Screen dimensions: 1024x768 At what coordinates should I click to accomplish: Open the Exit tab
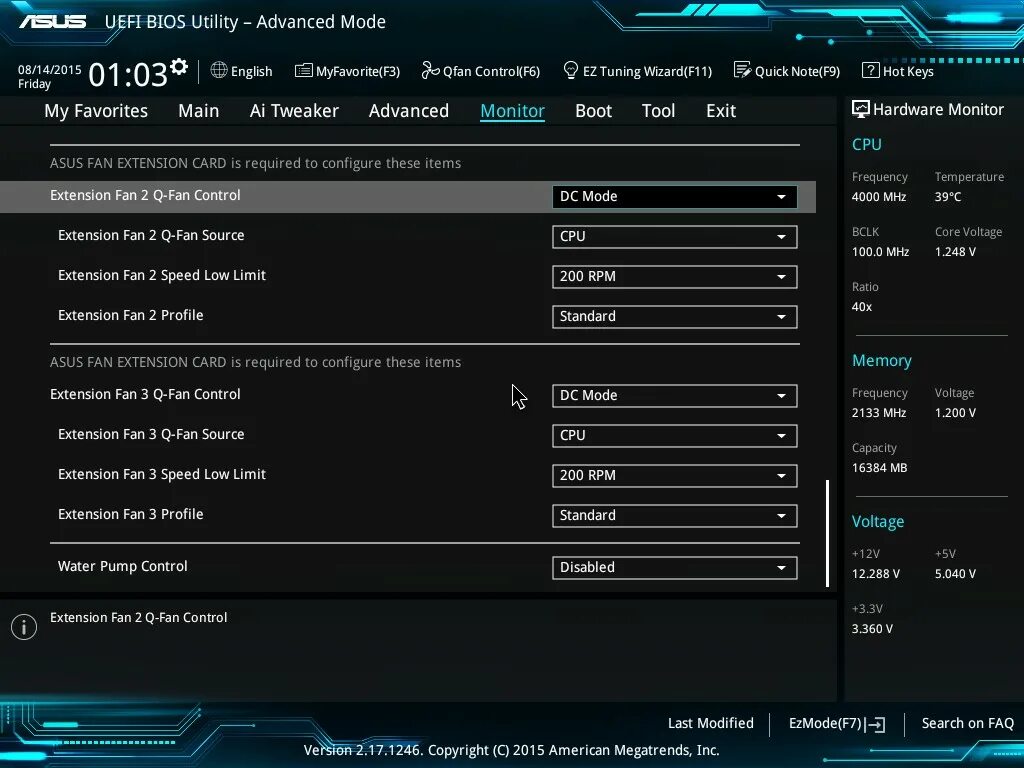point(721,111)
